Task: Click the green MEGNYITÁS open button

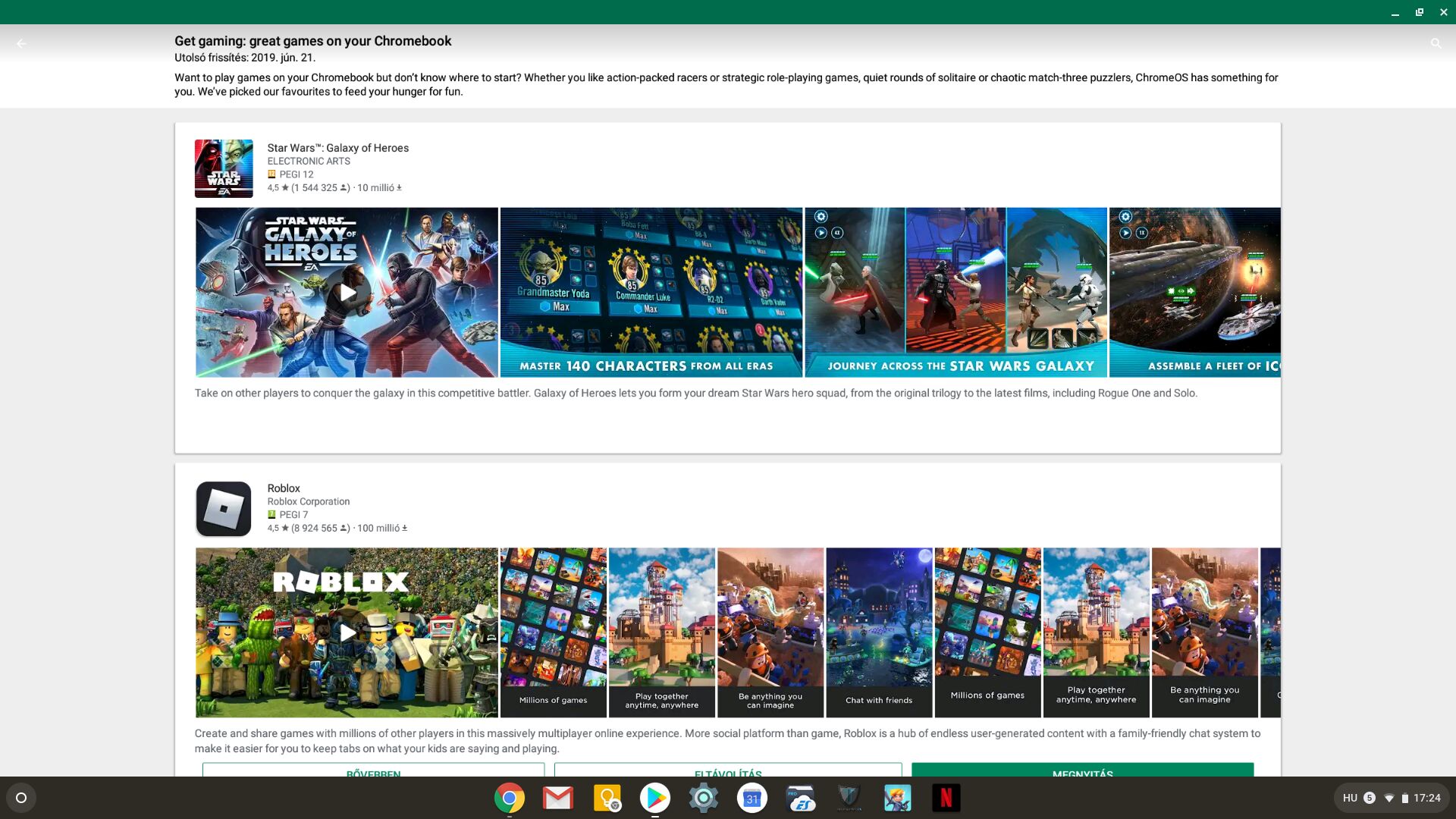Action: tap(1083, 770)
